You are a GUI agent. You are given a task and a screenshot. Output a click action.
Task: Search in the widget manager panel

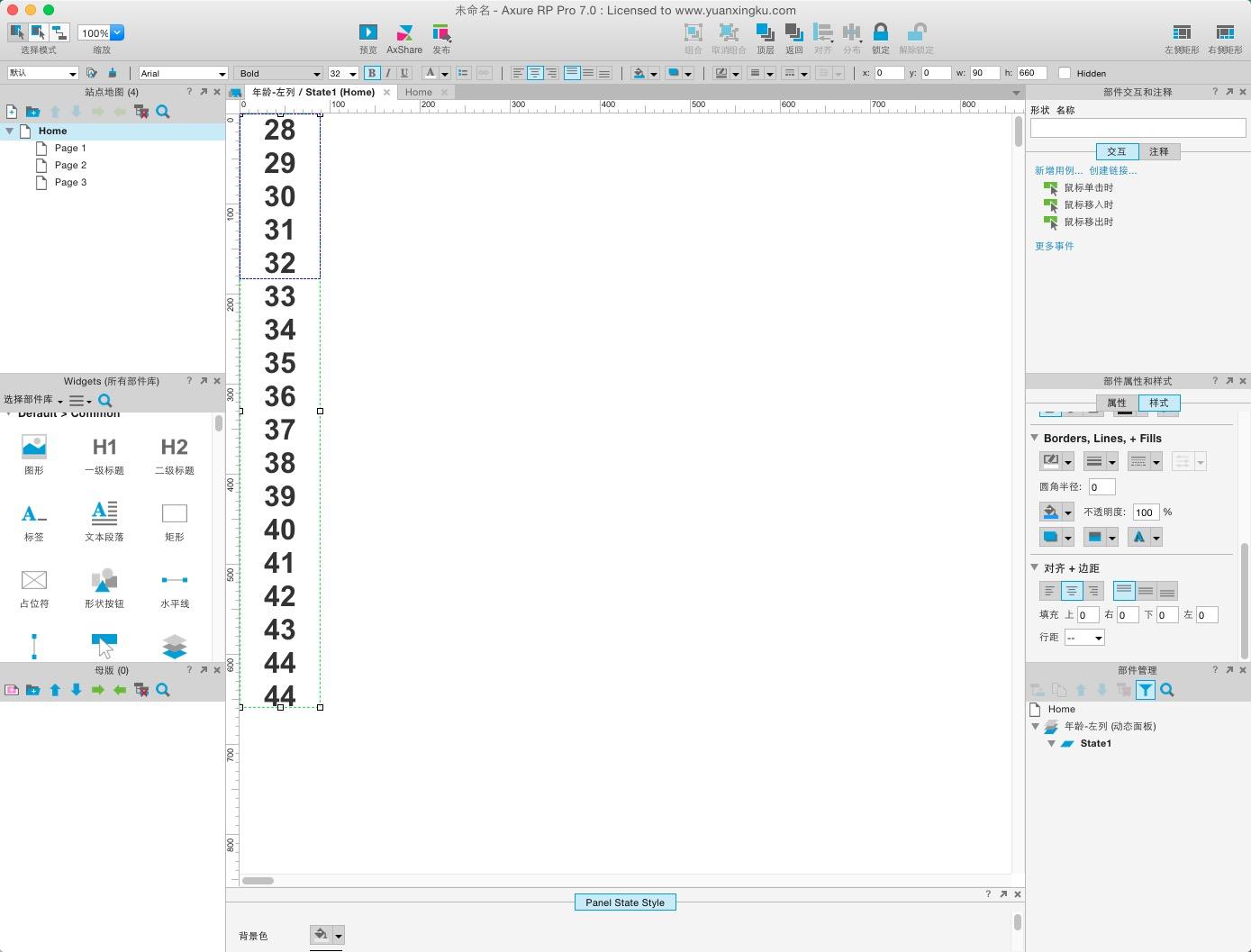1167,690
